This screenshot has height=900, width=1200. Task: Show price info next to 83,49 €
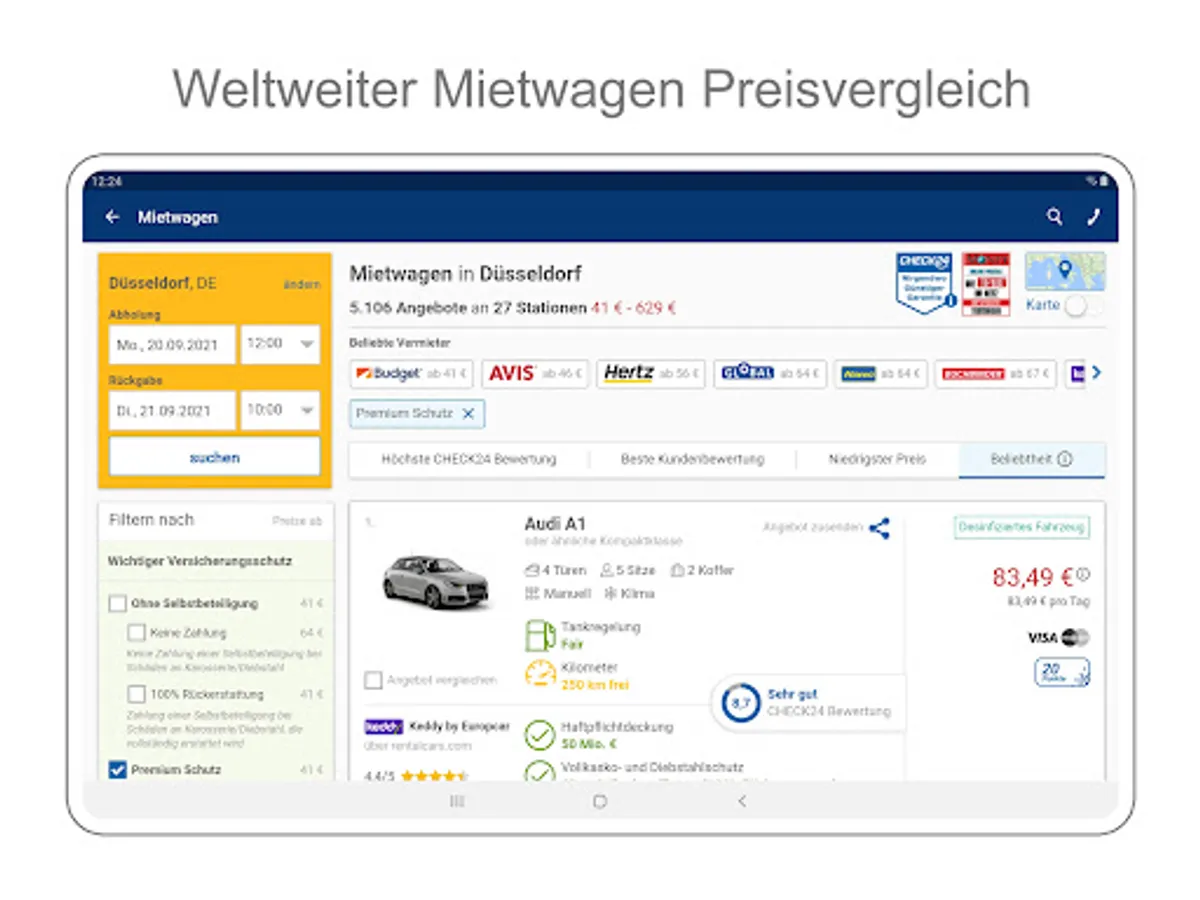tap(1083, 575)
